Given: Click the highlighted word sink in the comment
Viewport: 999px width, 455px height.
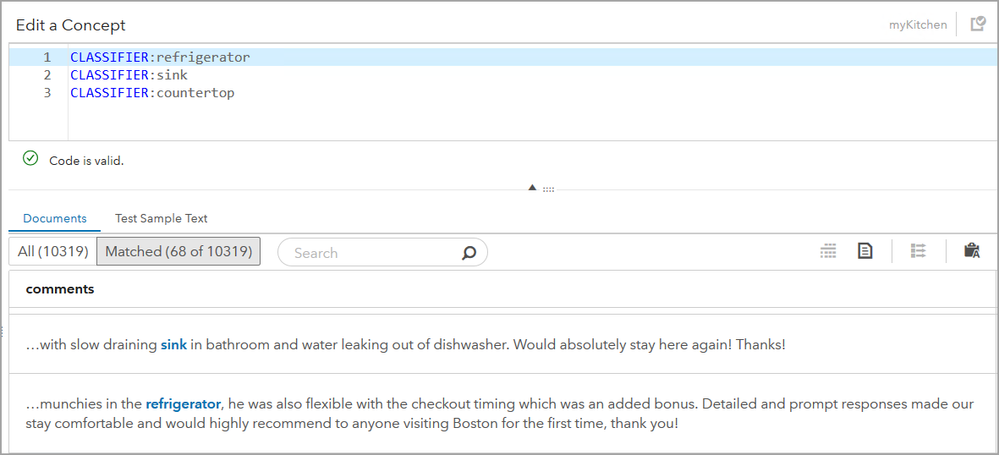Looking at the screenshot, I should (173, 345).
